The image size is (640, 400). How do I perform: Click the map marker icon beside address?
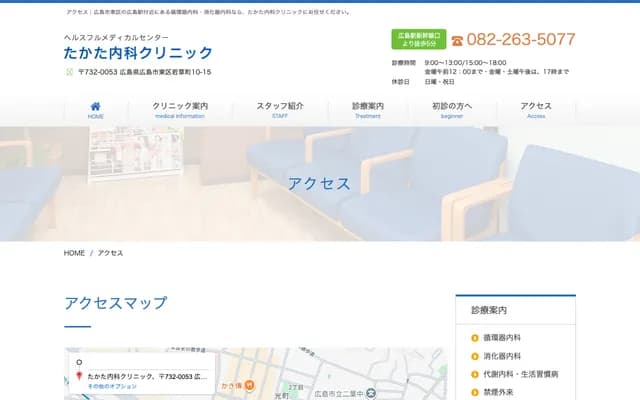coord(69,72)
